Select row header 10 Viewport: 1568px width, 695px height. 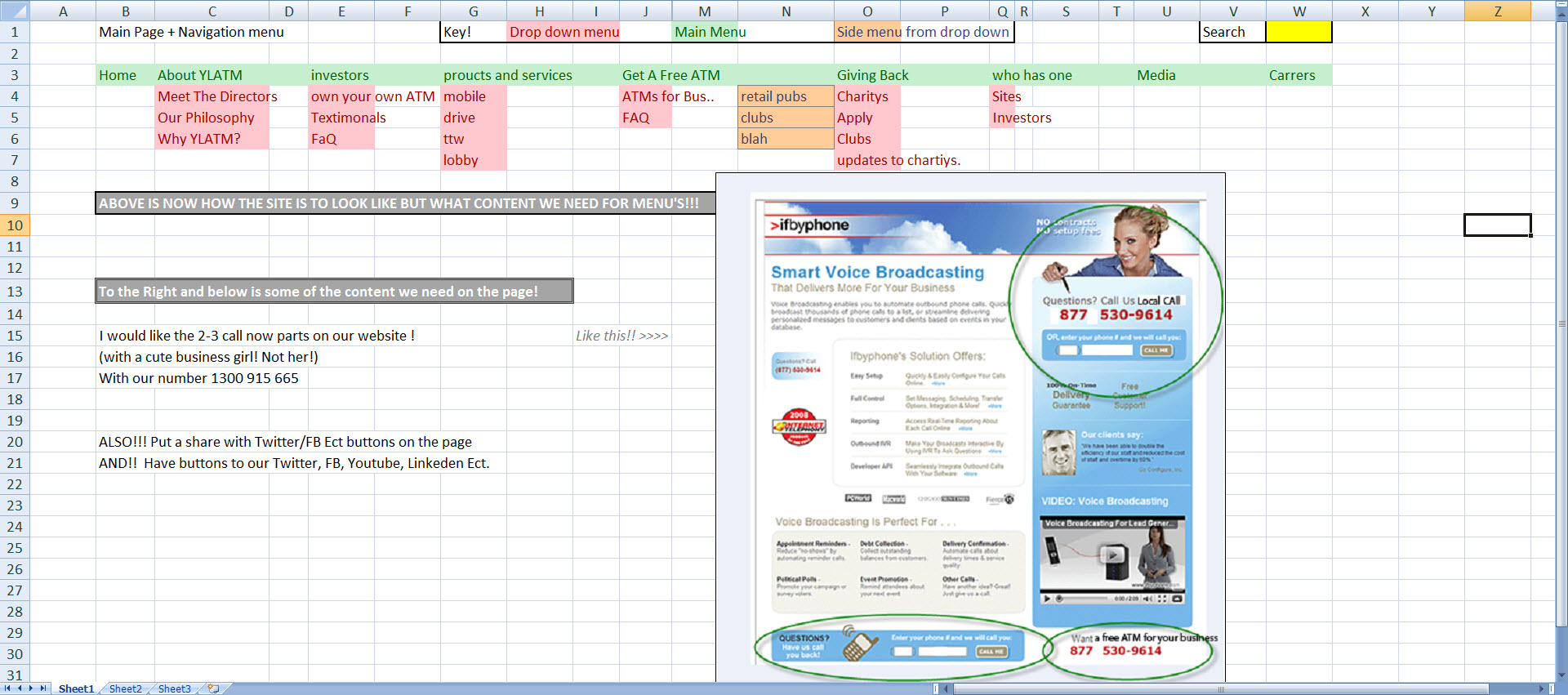coord(15,225)
